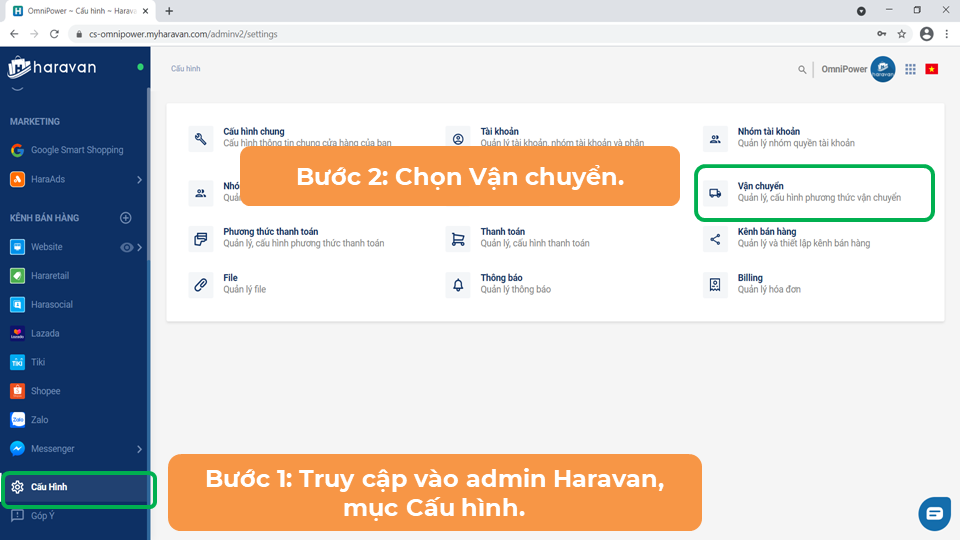Toggle Website visibility eye icon
The width and height of the screenshot is (960, 540).
point(126,247)
